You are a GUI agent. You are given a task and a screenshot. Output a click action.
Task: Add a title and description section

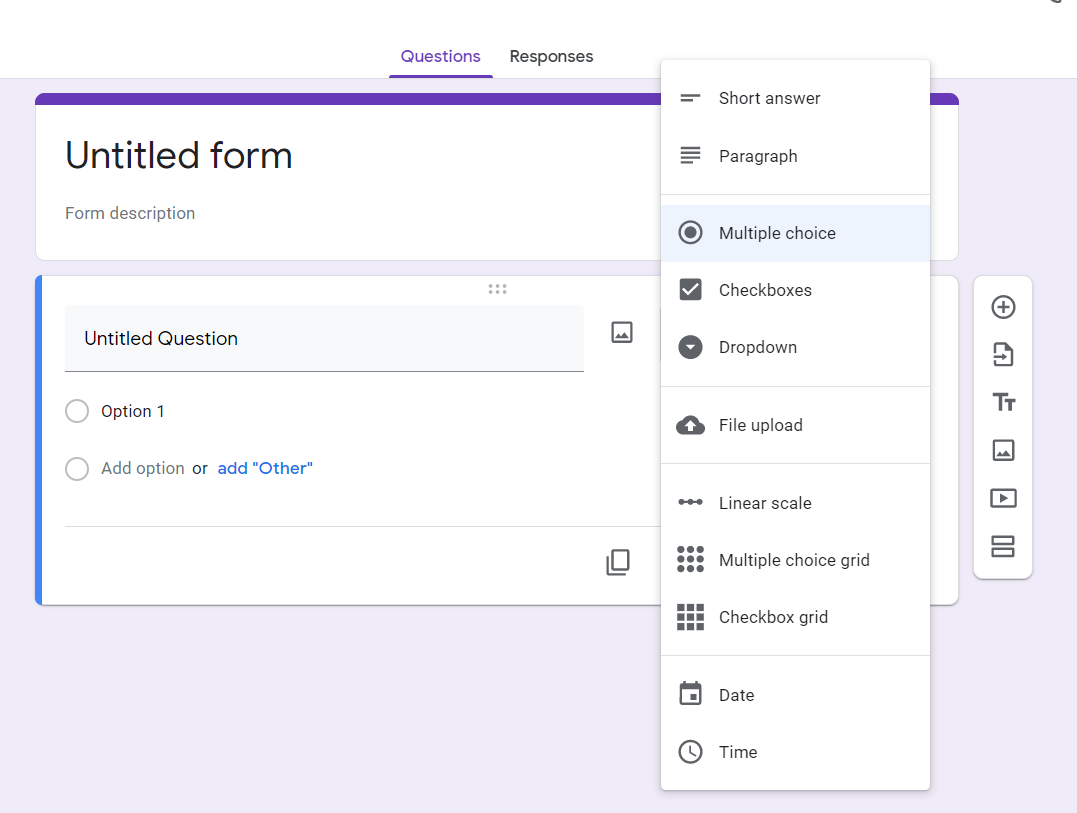click(1003, 402)
